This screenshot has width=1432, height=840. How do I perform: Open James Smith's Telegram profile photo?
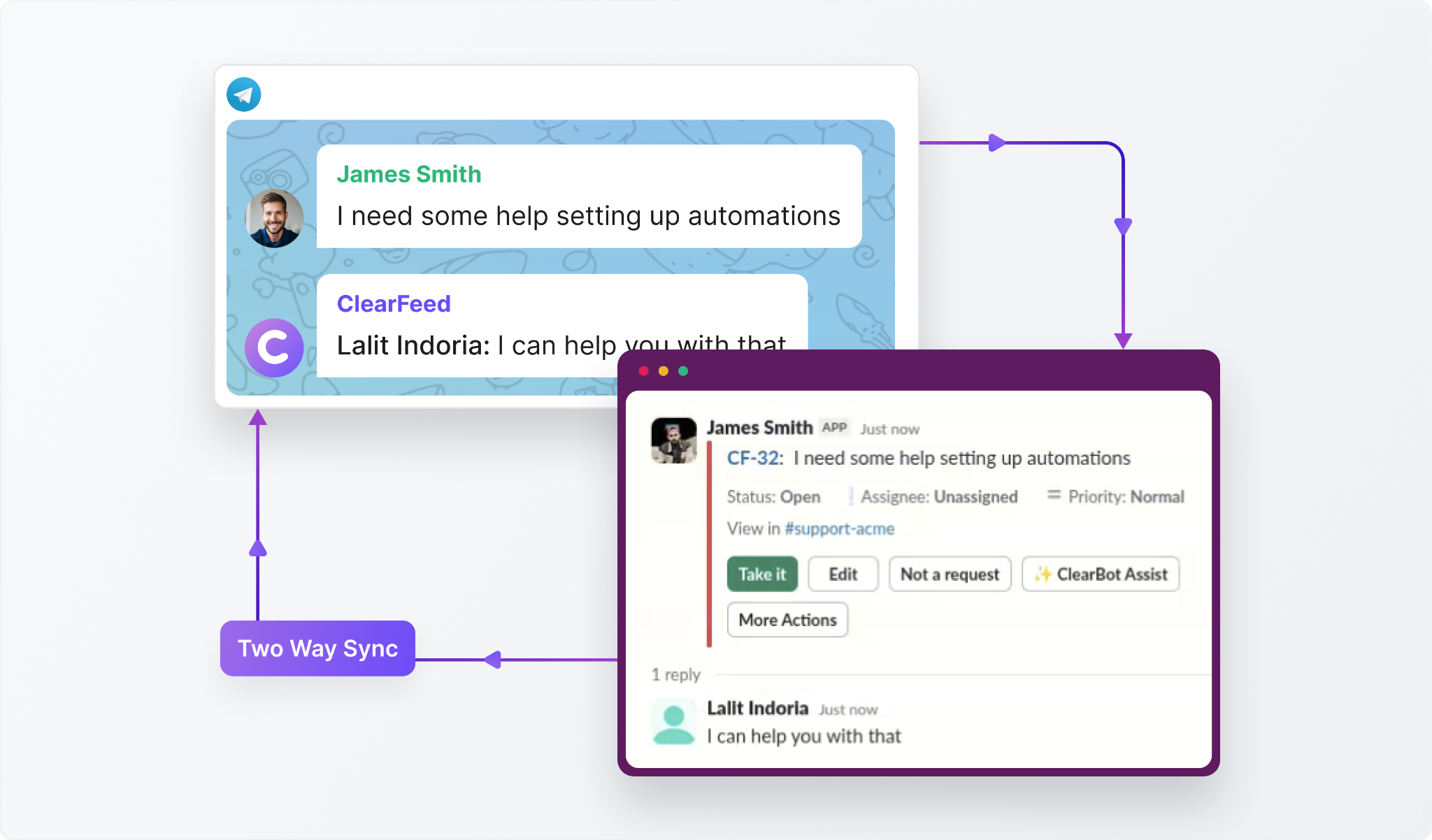(x=274, y=218)
